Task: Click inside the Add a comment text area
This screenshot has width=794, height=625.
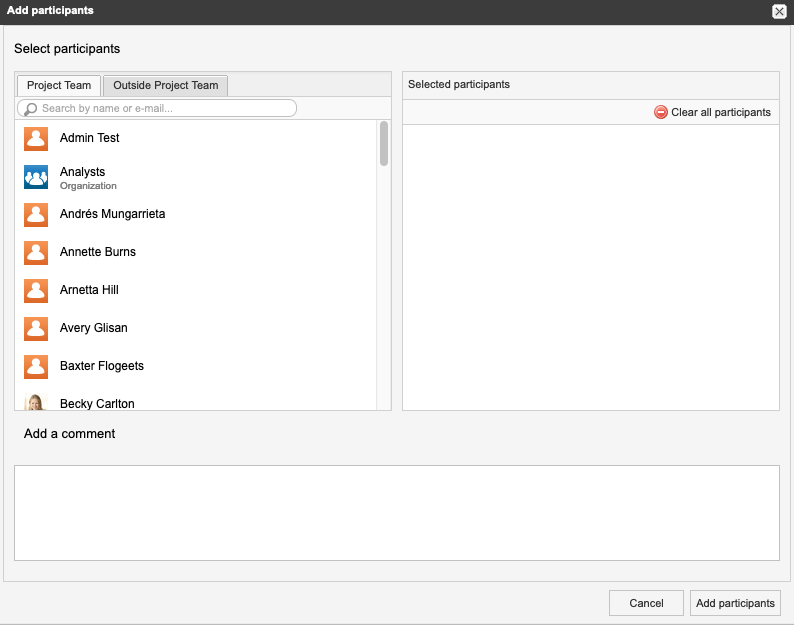Action: coord(396,512)
